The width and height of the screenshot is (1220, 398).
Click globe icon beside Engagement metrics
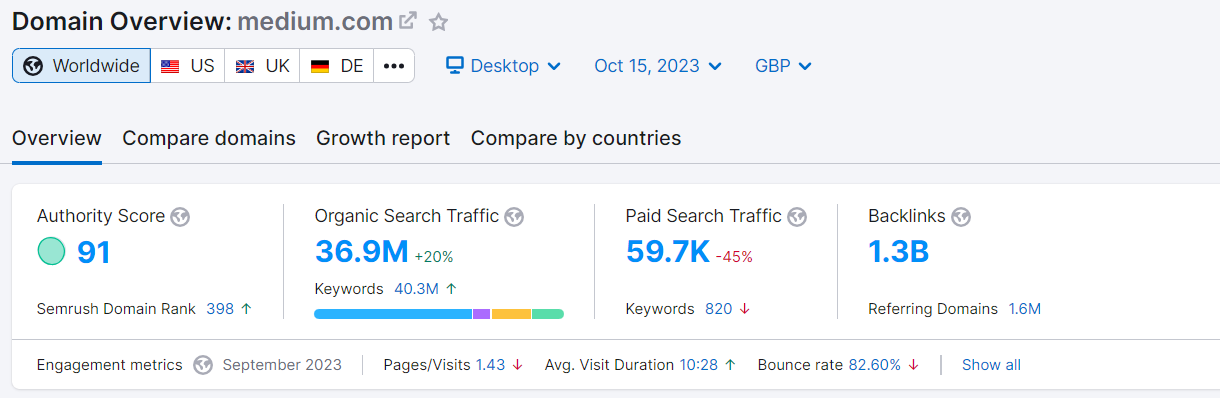(x=203, y=365)
